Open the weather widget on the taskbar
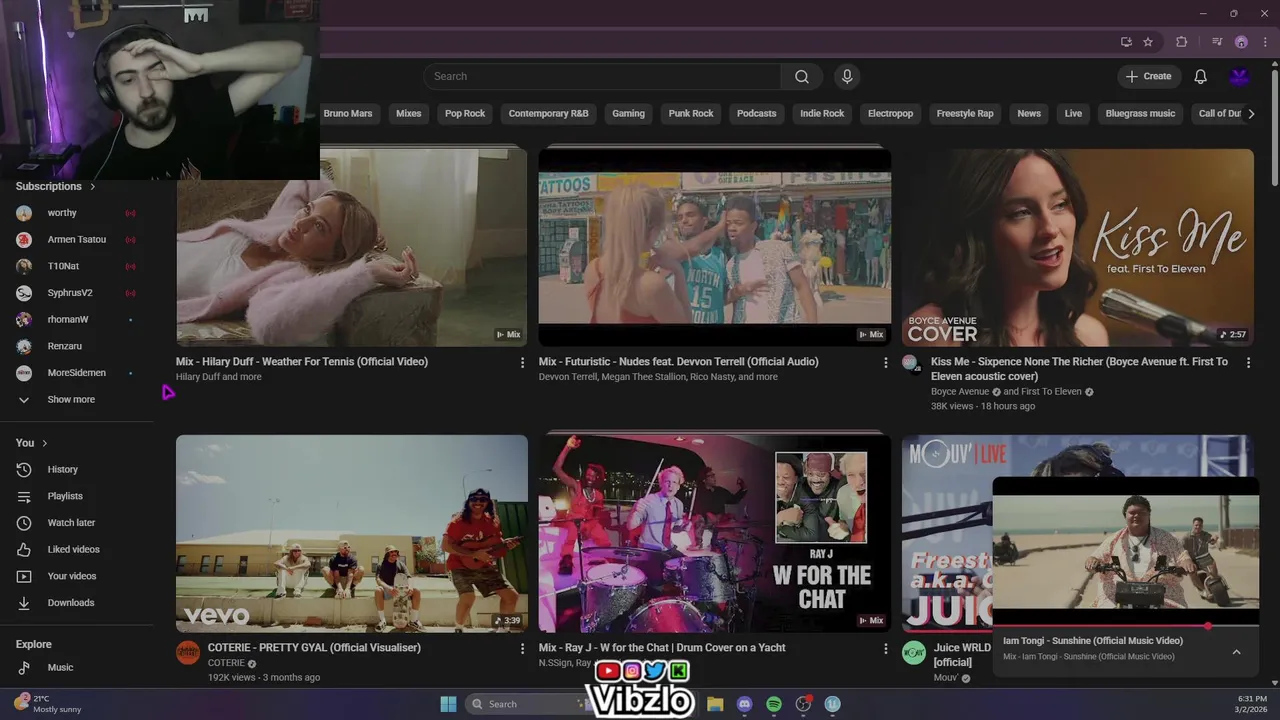The image size is (1280, 720). click(x=47, y=704)
